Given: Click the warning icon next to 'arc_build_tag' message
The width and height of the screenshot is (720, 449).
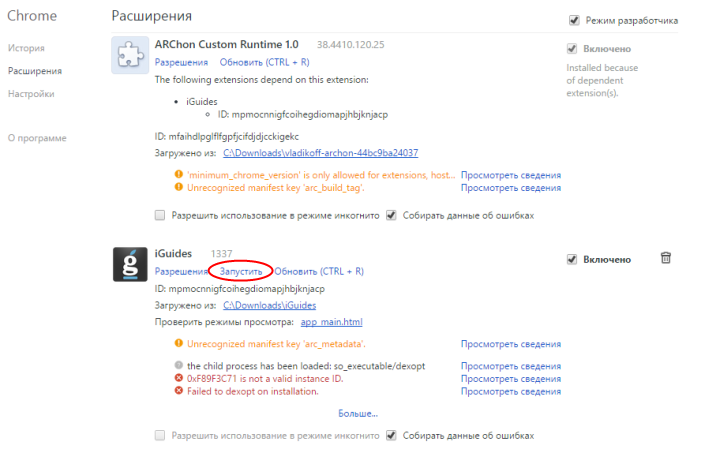Looking at the screenshot, I should 179,187.
